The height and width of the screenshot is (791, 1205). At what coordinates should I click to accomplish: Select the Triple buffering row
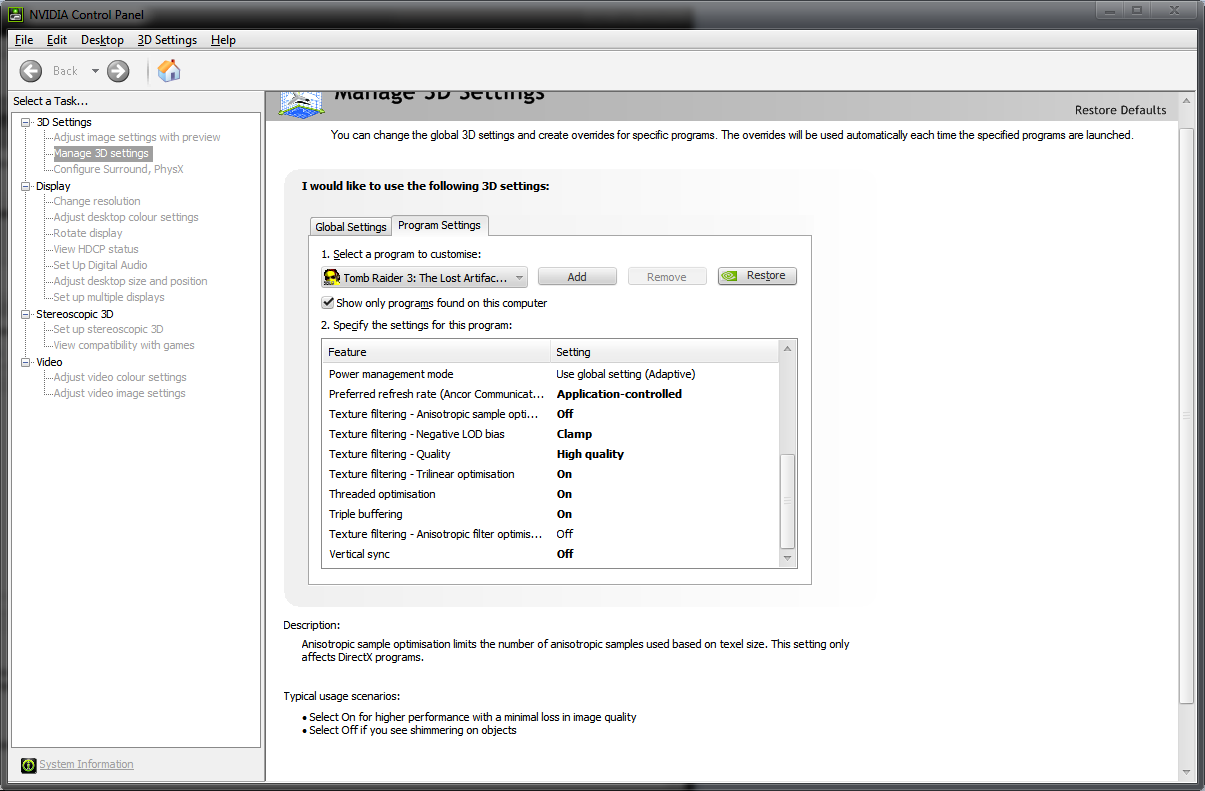pyautogui.click(x=550, y=514)
